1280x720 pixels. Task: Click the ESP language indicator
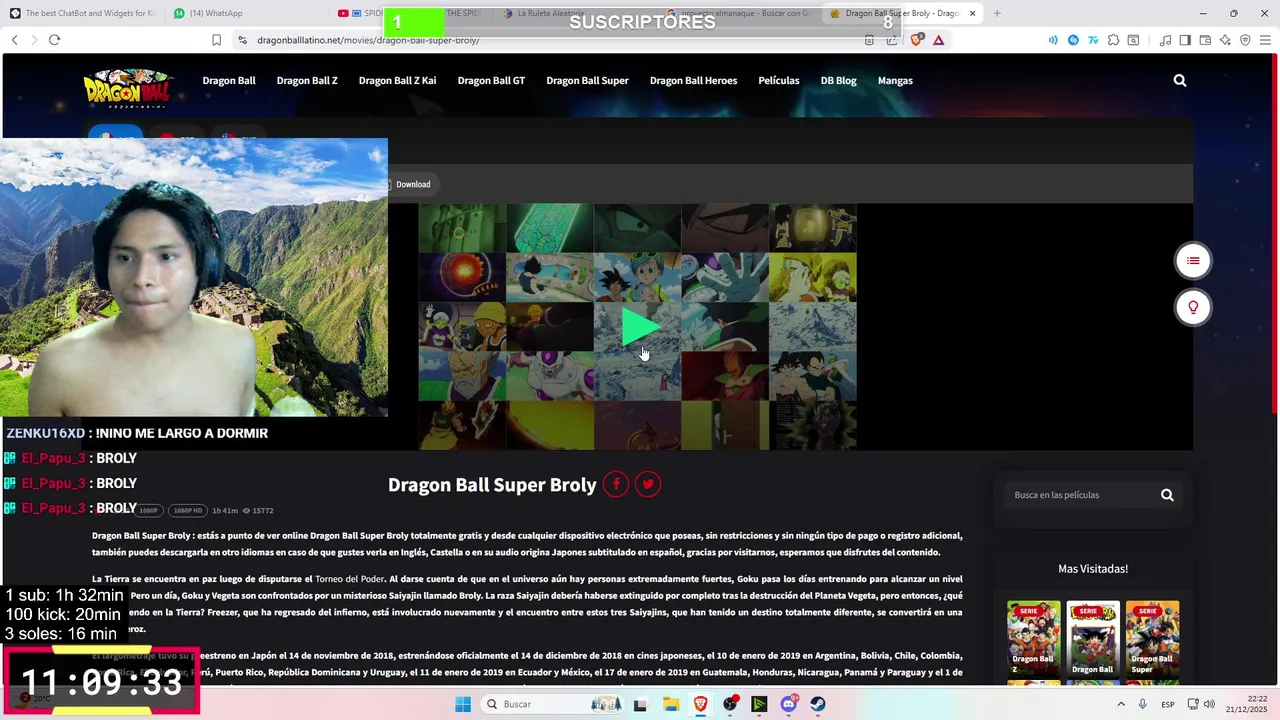click(1167, 705)
